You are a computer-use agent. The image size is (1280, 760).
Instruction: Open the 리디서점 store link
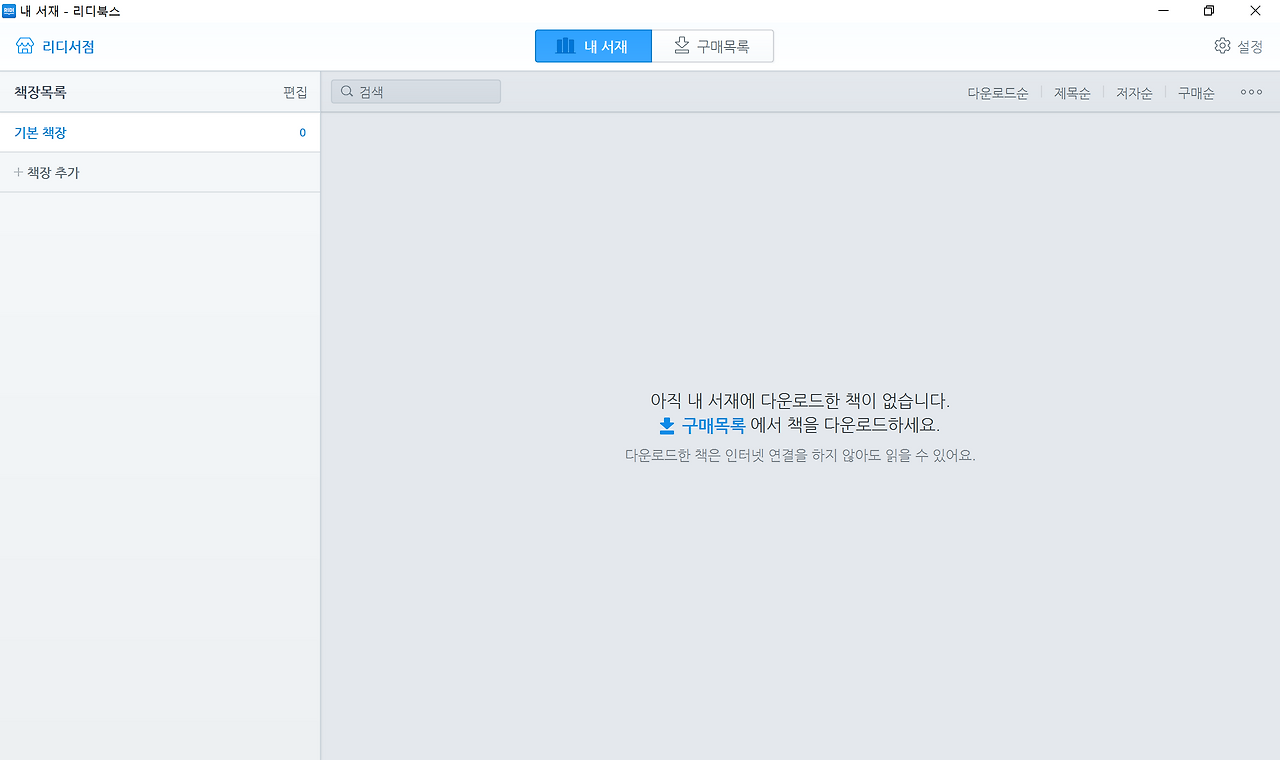[55, 46]
